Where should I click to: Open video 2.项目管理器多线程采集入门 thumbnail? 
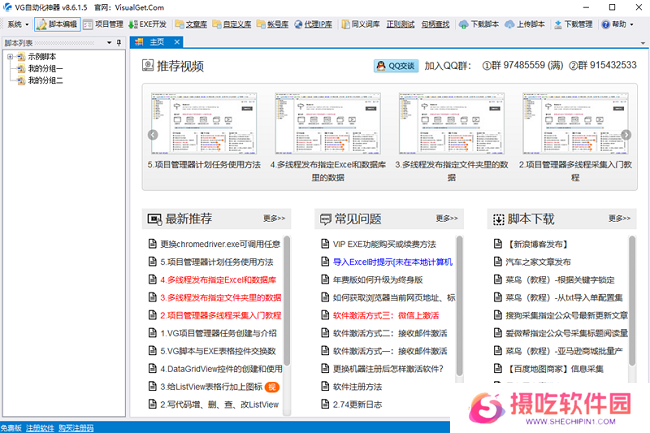coord(575,123)
